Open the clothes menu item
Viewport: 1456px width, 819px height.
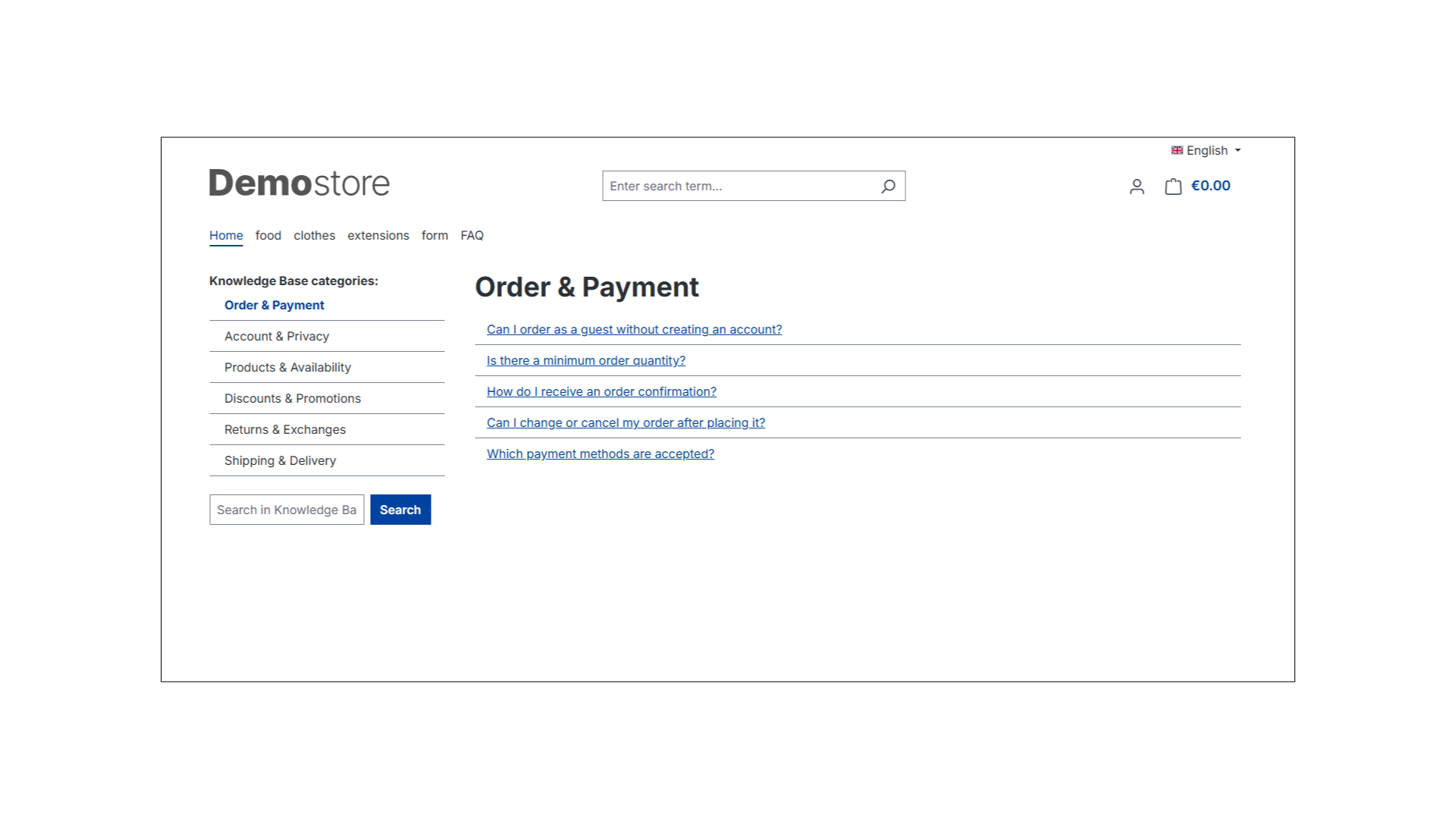tap(314, 236)
